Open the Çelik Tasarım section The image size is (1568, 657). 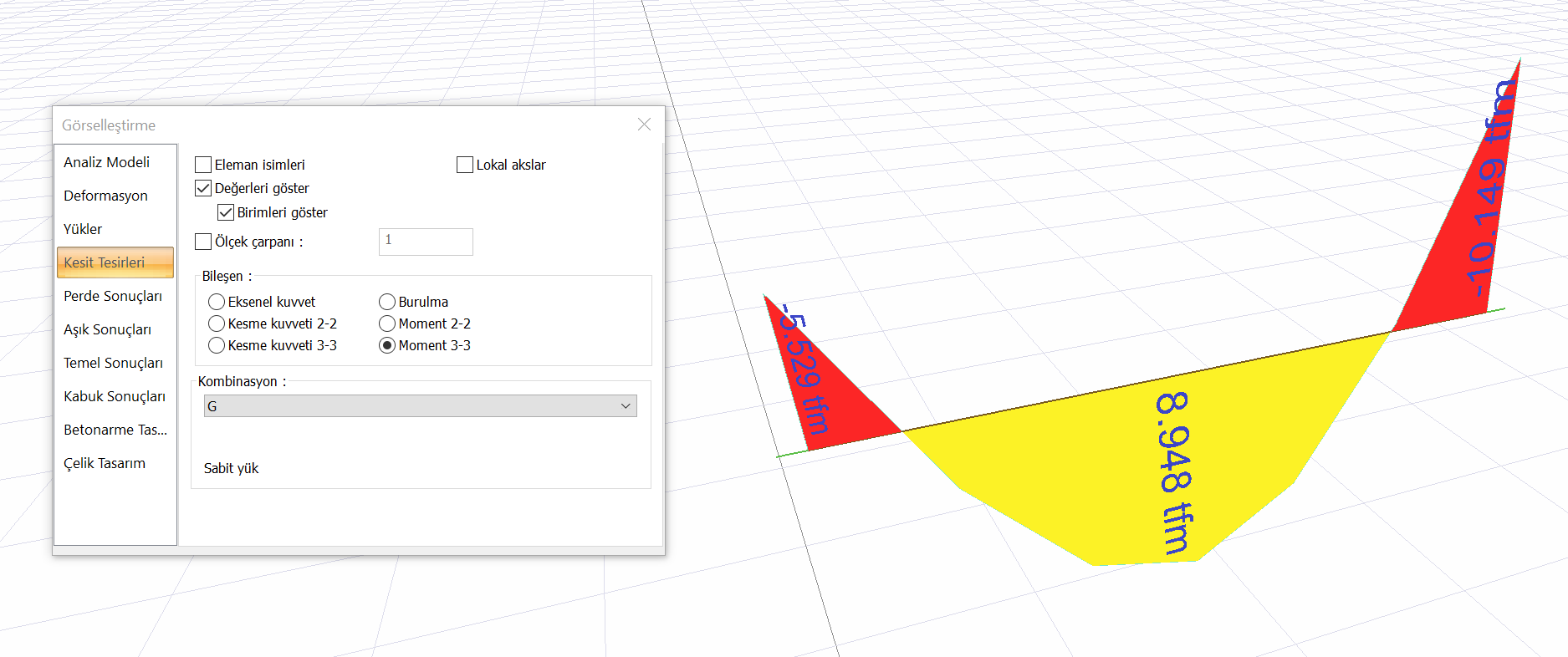coord(105,463)
